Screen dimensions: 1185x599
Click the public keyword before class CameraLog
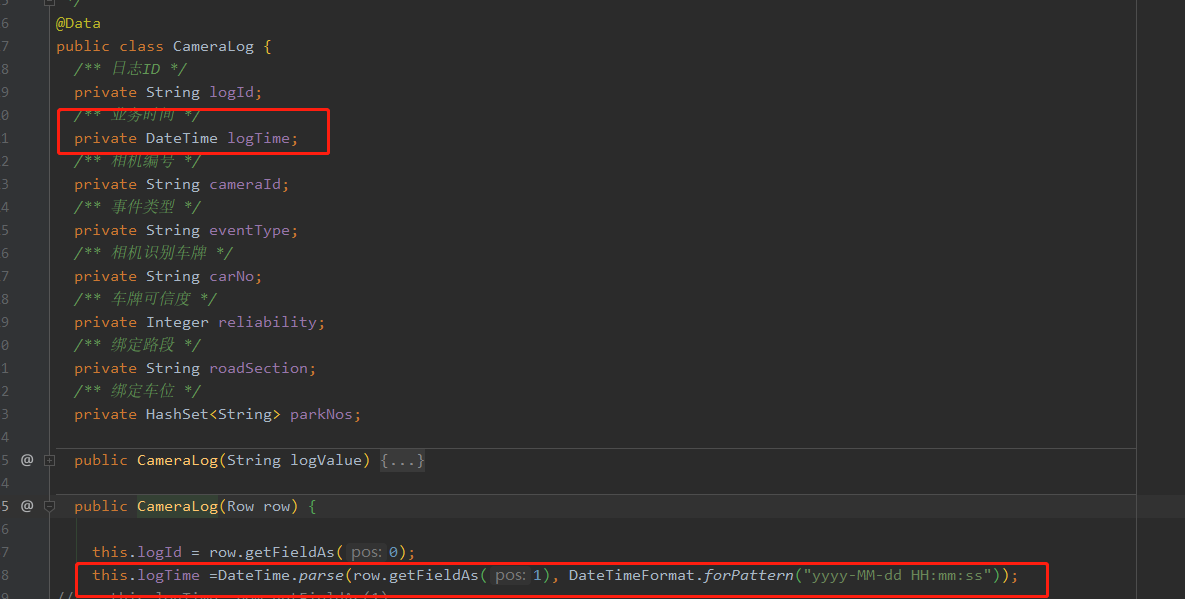click(x=82, y=46)
